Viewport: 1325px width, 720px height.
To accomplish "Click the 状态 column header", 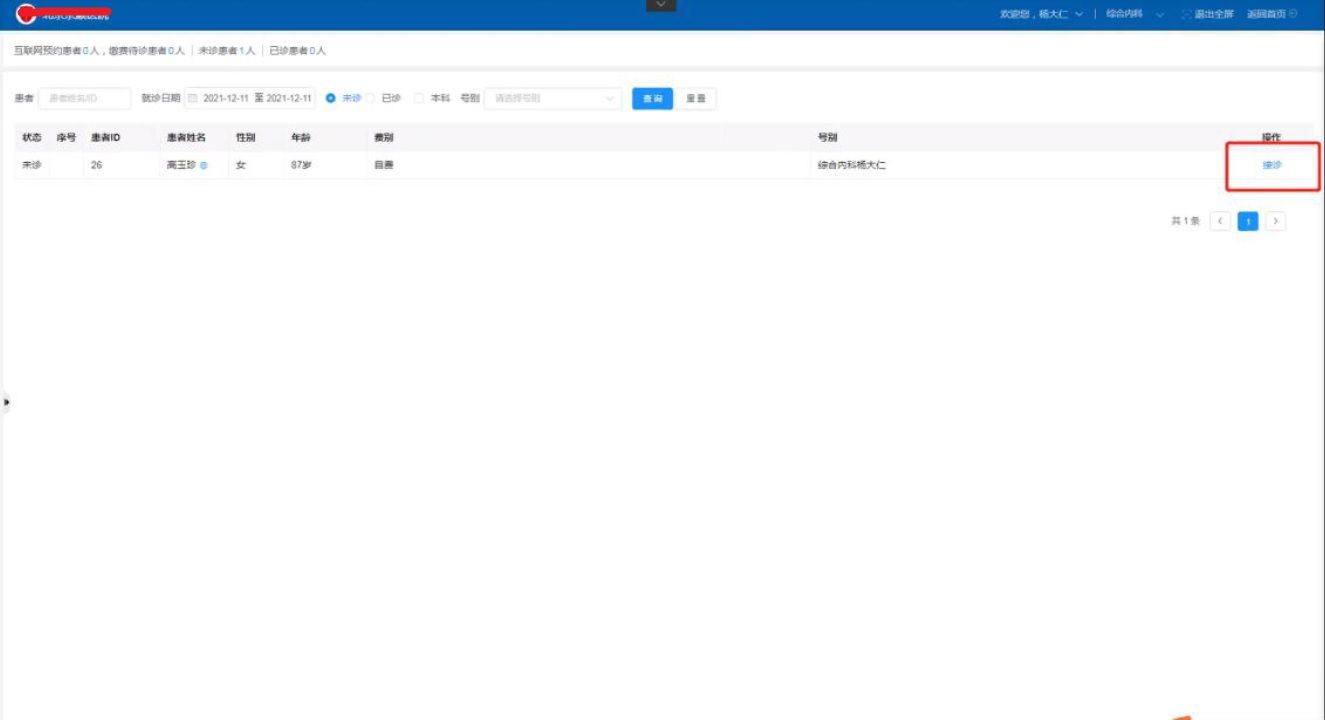I will point(32,137).
